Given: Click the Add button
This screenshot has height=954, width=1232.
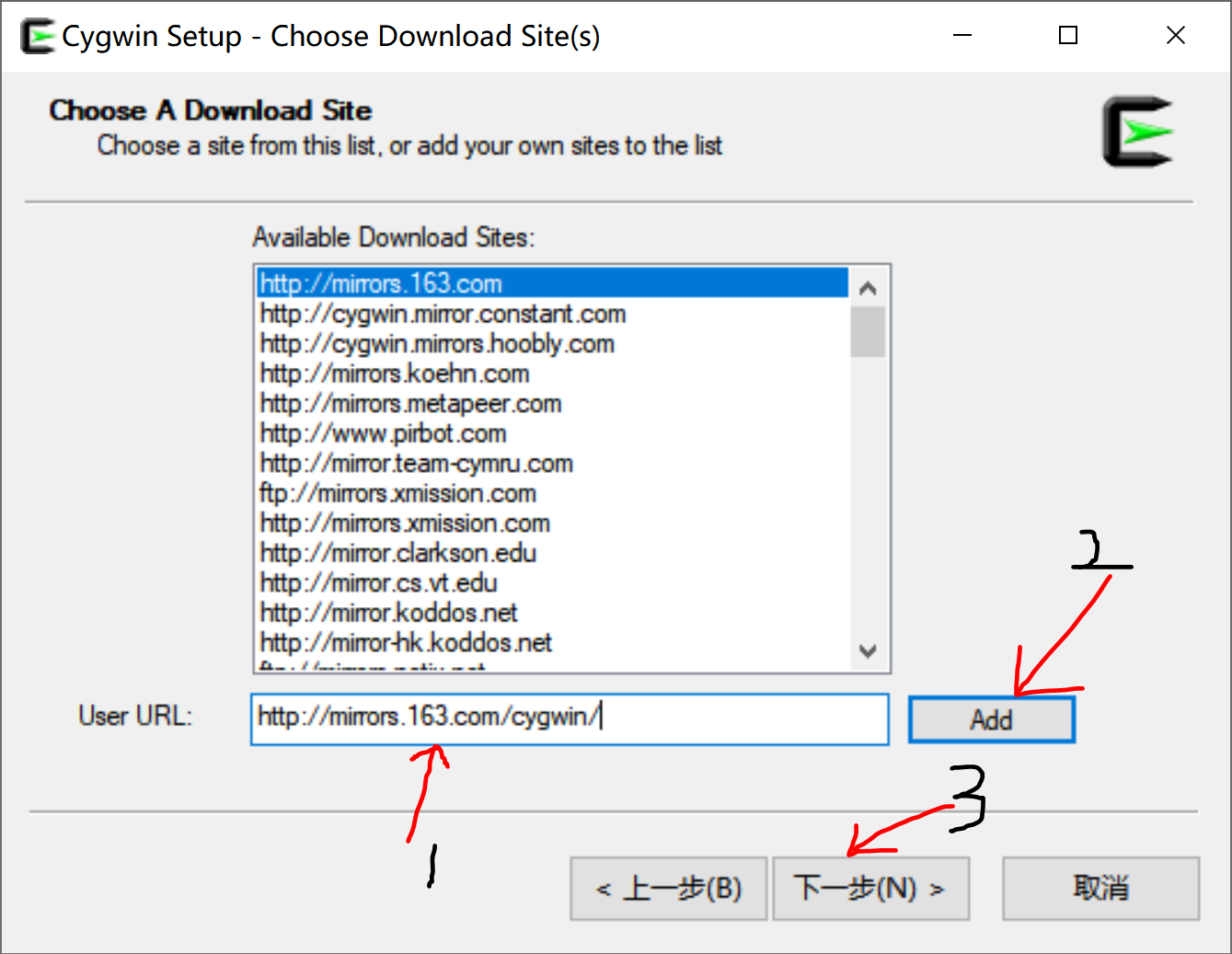Looking at the screenshot, I should 991,719.
